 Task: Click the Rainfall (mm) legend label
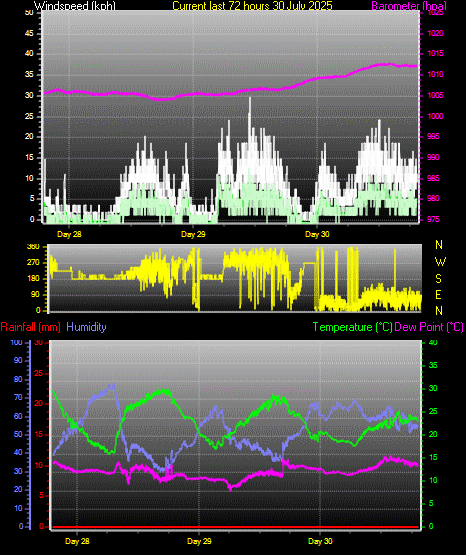pyautogui.click(x=30, y=327)
